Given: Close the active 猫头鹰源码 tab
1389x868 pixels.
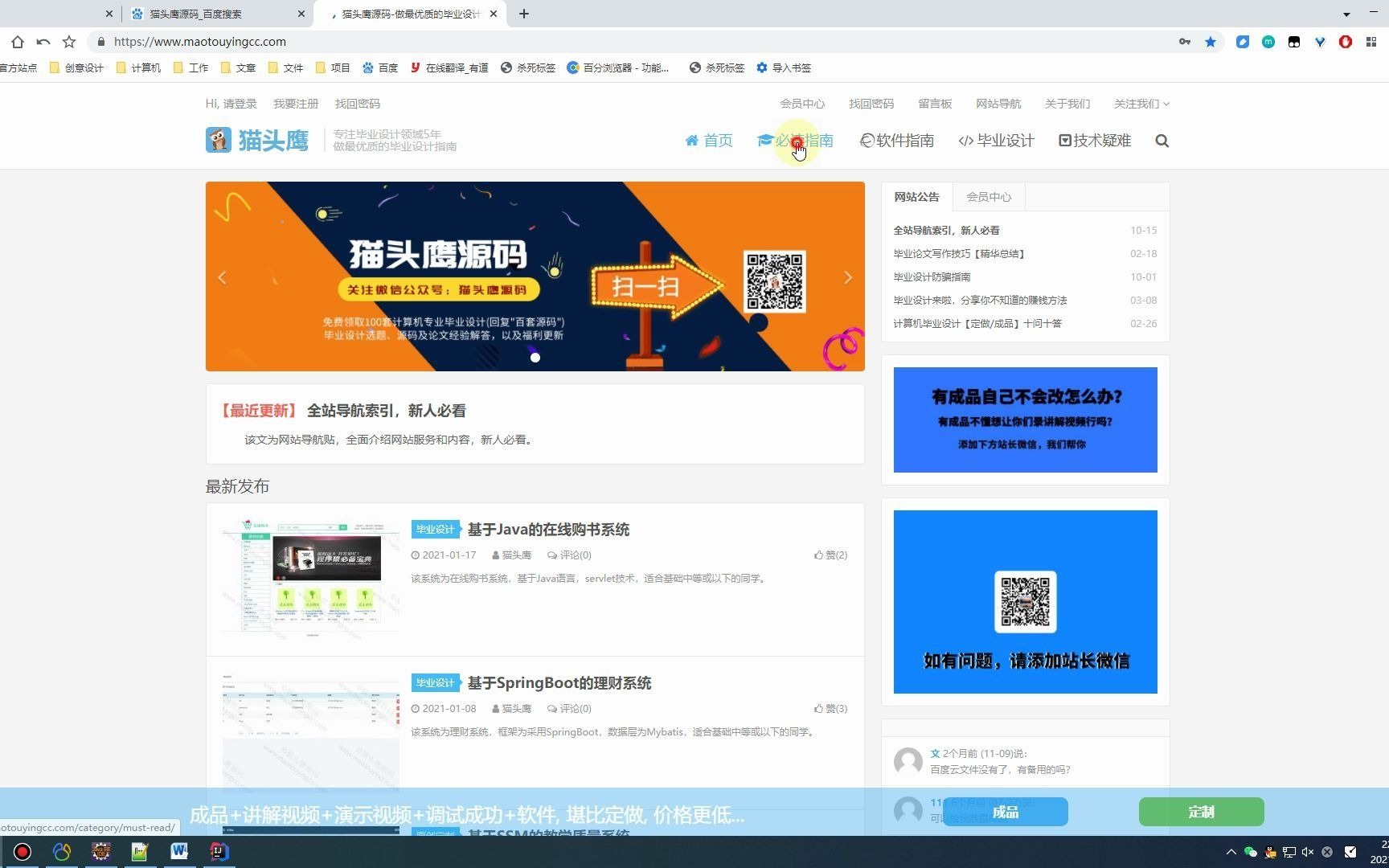Looking at the screenshot, I should [494, 14].
